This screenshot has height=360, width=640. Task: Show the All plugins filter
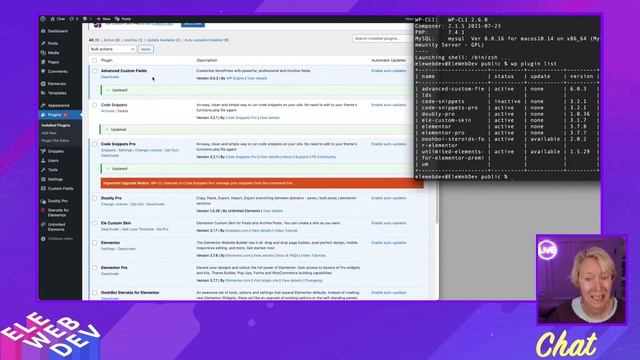click(94, 40)
